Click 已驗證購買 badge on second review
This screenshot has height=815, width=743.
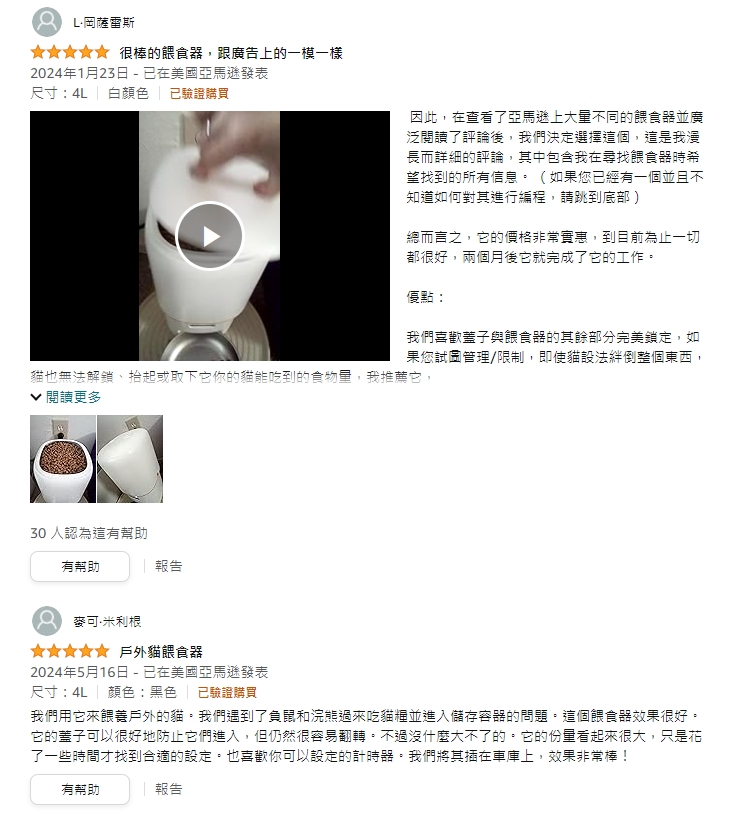(x=227, y=692)
